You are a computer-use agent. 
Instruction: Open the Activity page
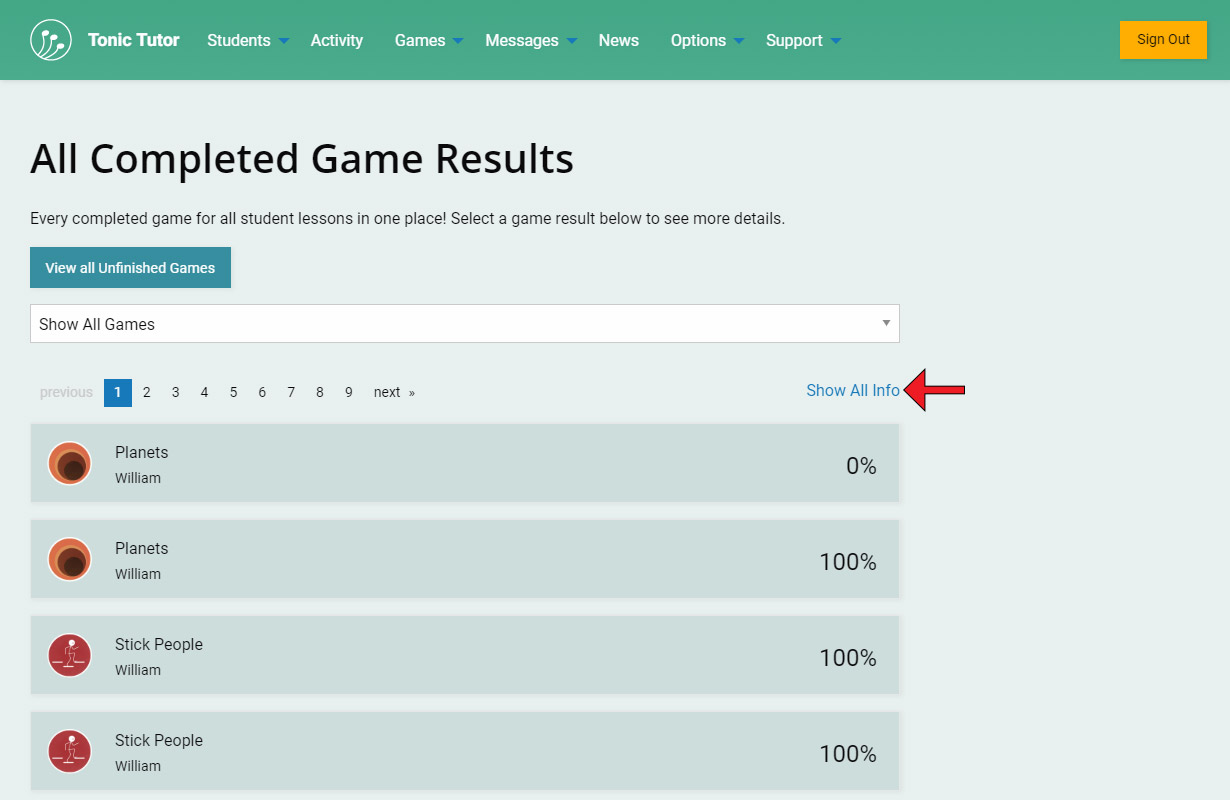pos(336,41)
